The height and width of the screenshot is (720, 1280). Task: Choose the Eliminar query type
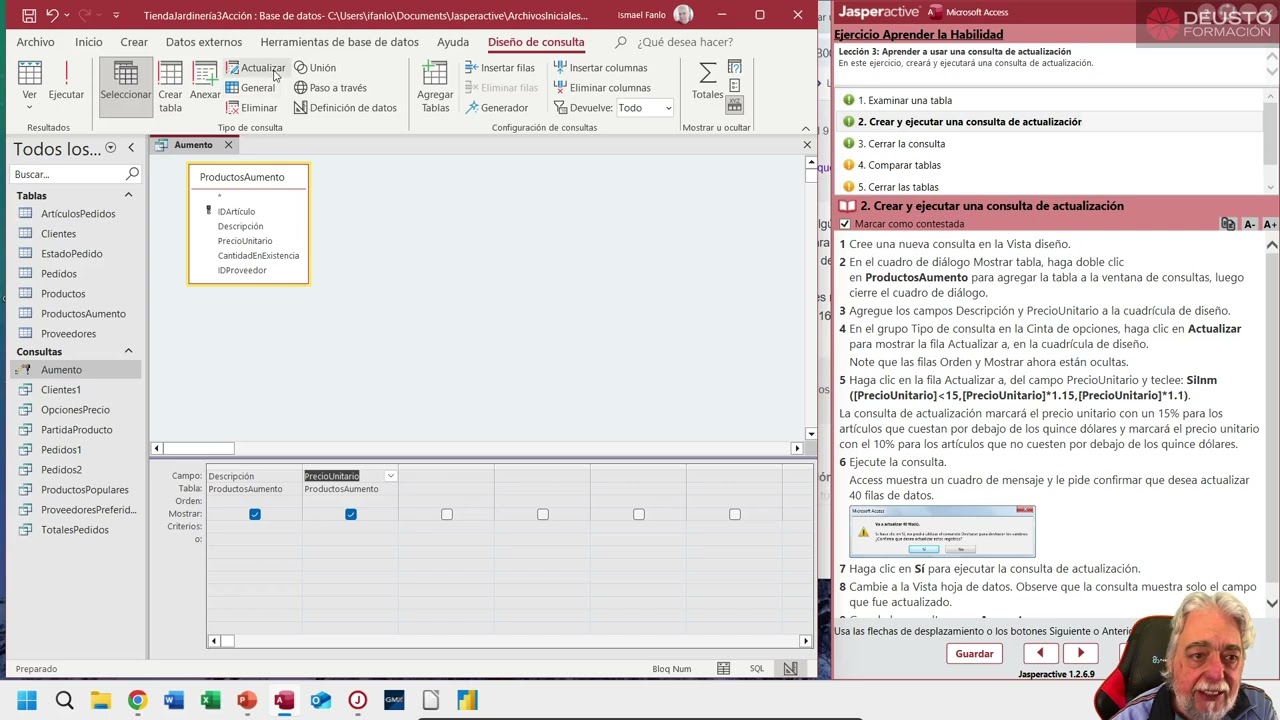pos(251,108)
